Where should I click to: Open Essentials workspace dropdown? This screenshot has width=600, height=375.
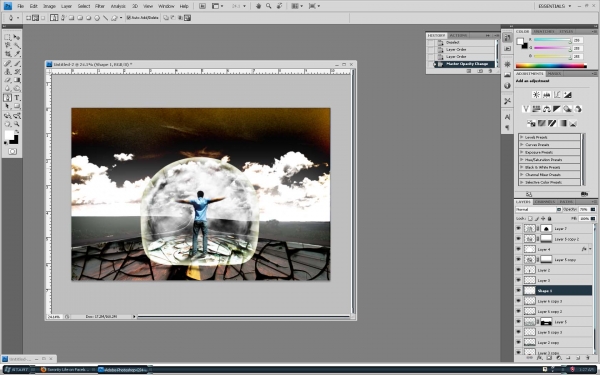click(554, 6)
